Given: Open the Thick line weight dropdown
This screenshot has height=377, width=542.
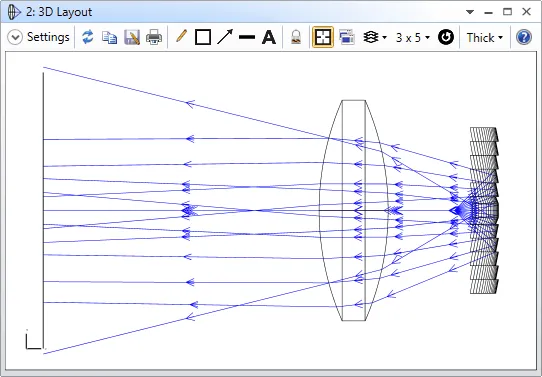Looking at the screenshot, I should pyautogui.click(x=485, y=37).
